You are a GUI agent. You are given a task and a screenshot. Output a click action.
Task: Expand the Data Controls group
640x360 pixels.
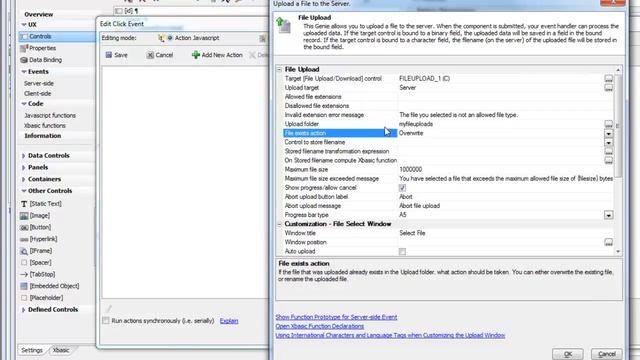point(23,156)
